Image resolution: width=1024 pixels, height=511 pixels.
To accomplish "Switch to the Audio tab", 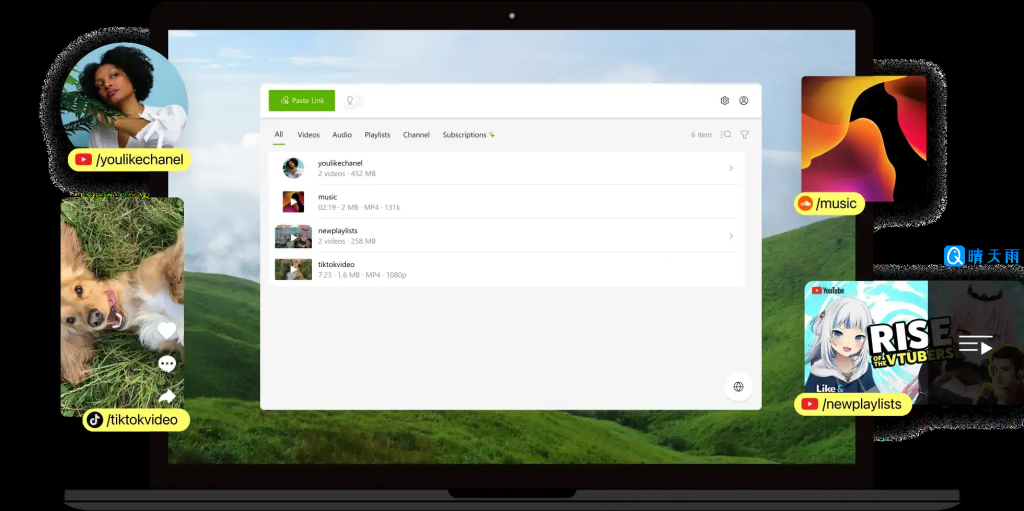I will click(342, 135).
